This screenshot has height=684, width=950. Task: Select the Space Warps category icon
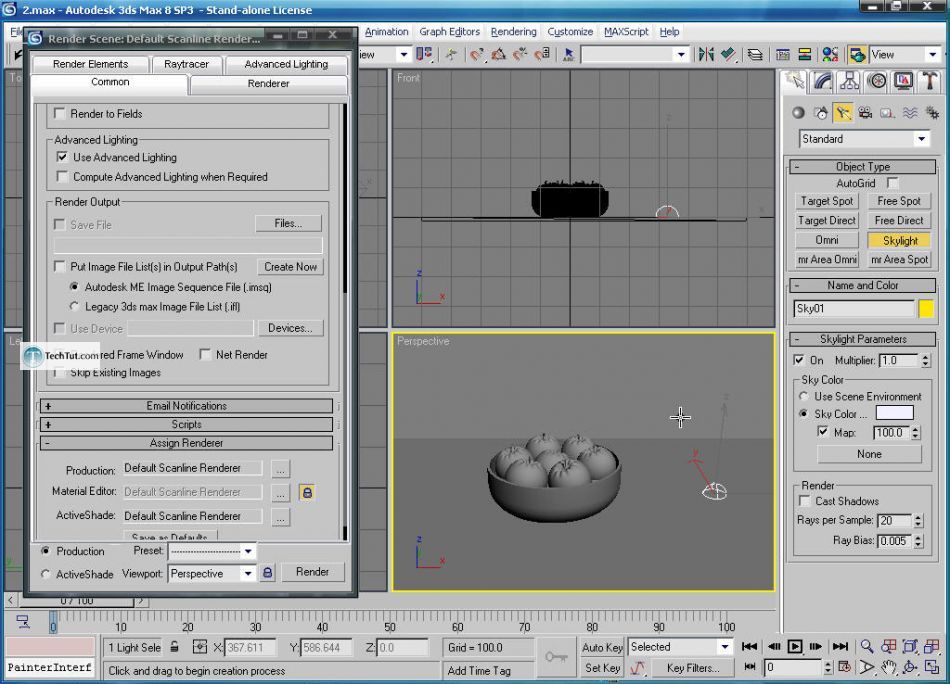[909, 113]
